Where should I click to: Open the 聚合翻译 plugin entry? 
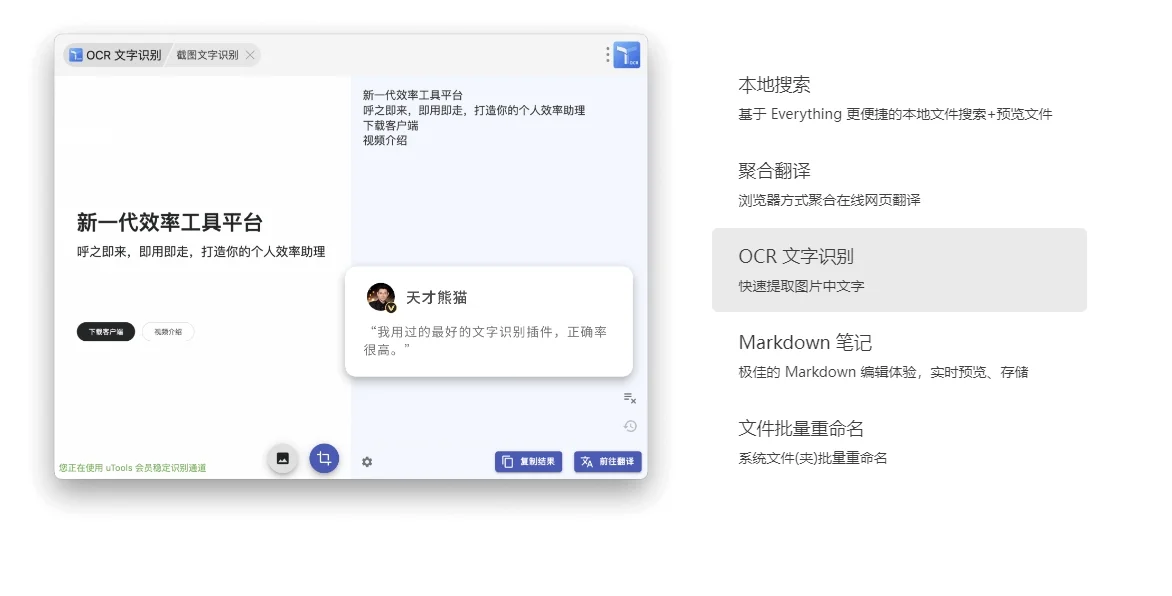pos(775,171)
